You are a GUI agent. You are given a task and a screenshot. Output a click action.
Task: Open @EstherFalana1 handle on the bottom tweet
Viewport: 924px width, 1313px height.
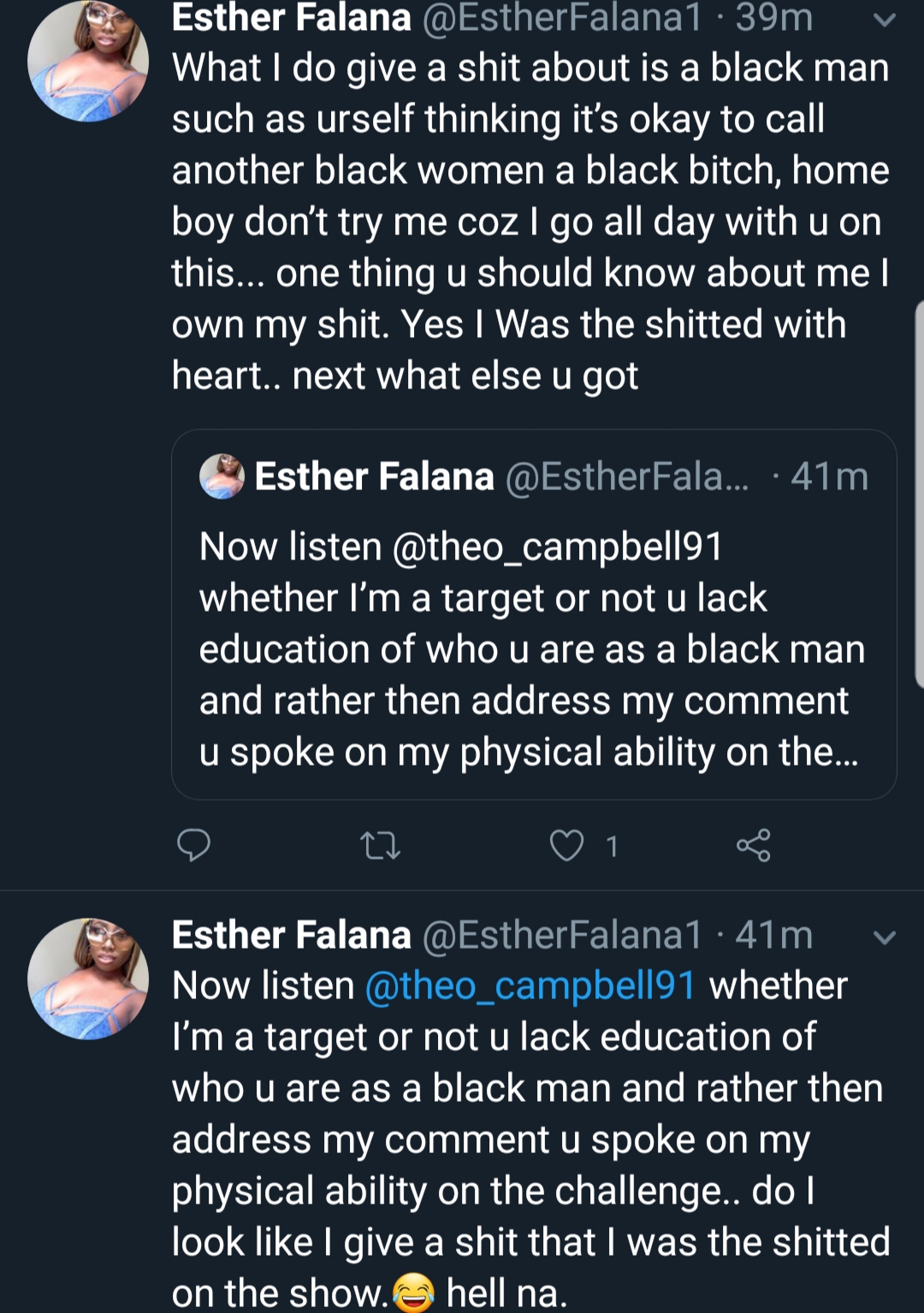(x=562, y=935)
